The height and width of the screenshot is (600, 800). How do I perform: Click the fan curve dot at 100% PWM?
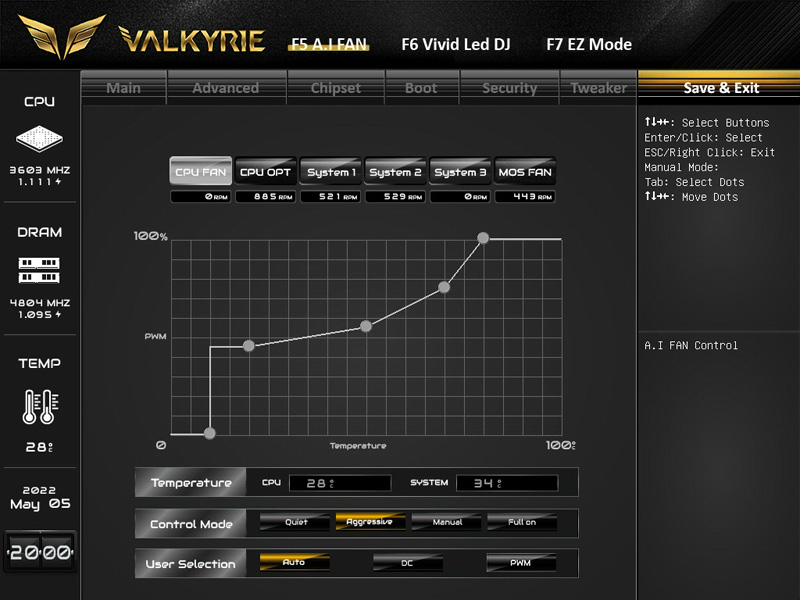point(483,238)
